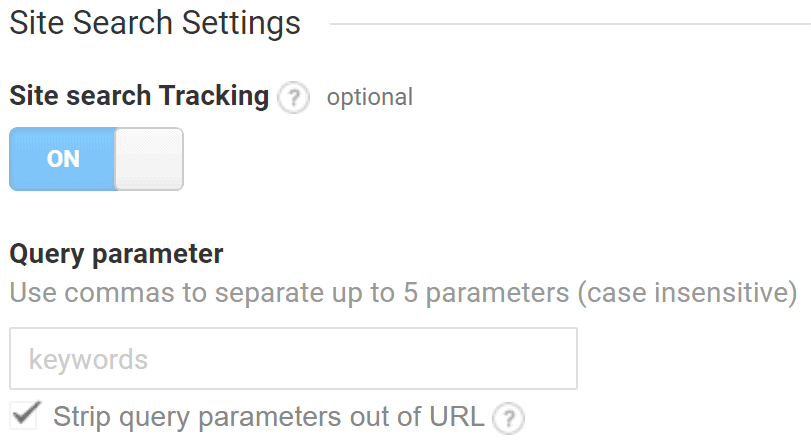Viewport: 811px width, 447px height.
Task: Focus the keywords query parameter field
Action: (x=293, y=359)
